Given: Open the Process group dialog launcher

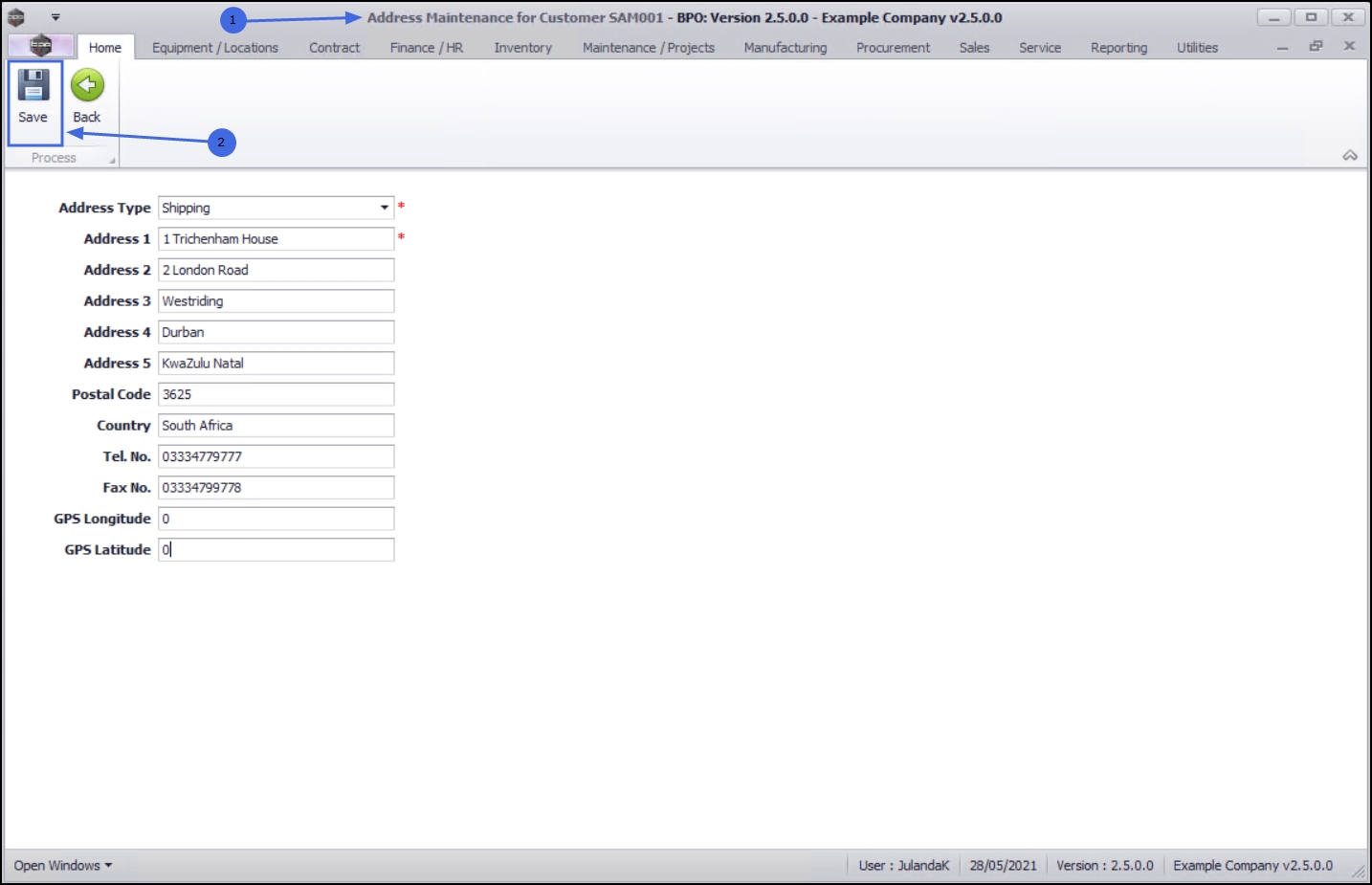Looking at the screenshot, I should pyautogui.click(x=113, y=161).
